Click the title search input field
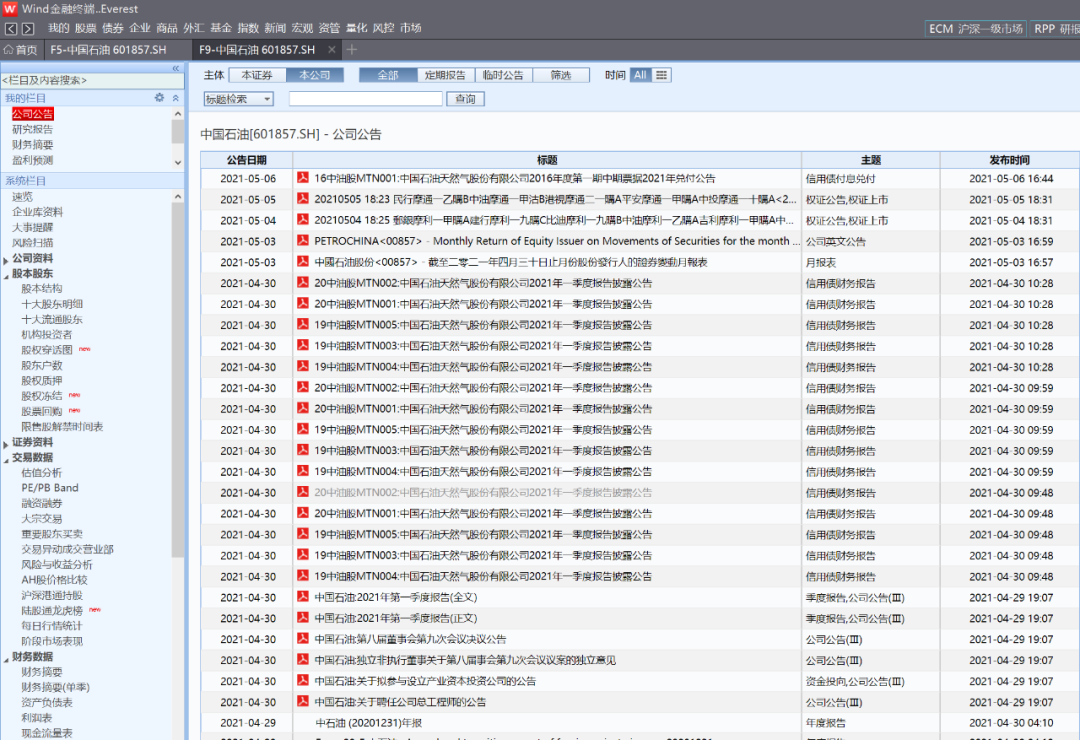The width and height of the screenshot is (1080, 740). pos(366,99)
